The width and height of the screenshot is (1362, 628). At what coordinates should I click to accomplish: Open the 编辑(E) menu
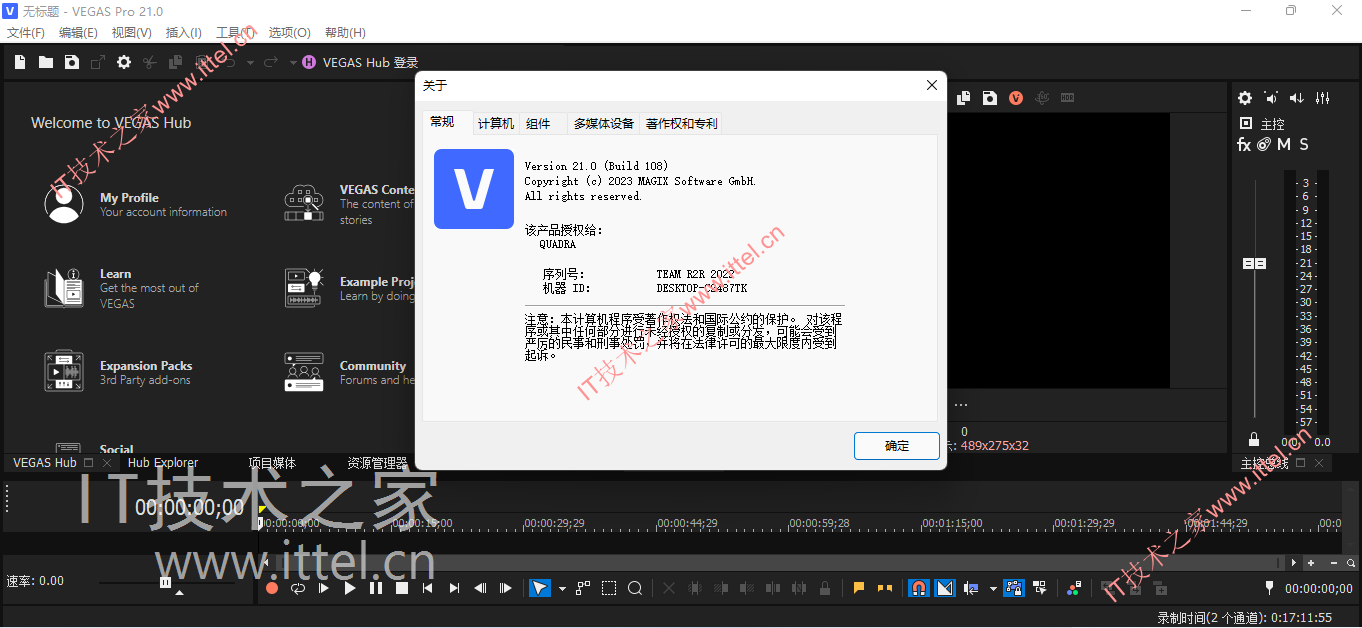coord(78,33)
